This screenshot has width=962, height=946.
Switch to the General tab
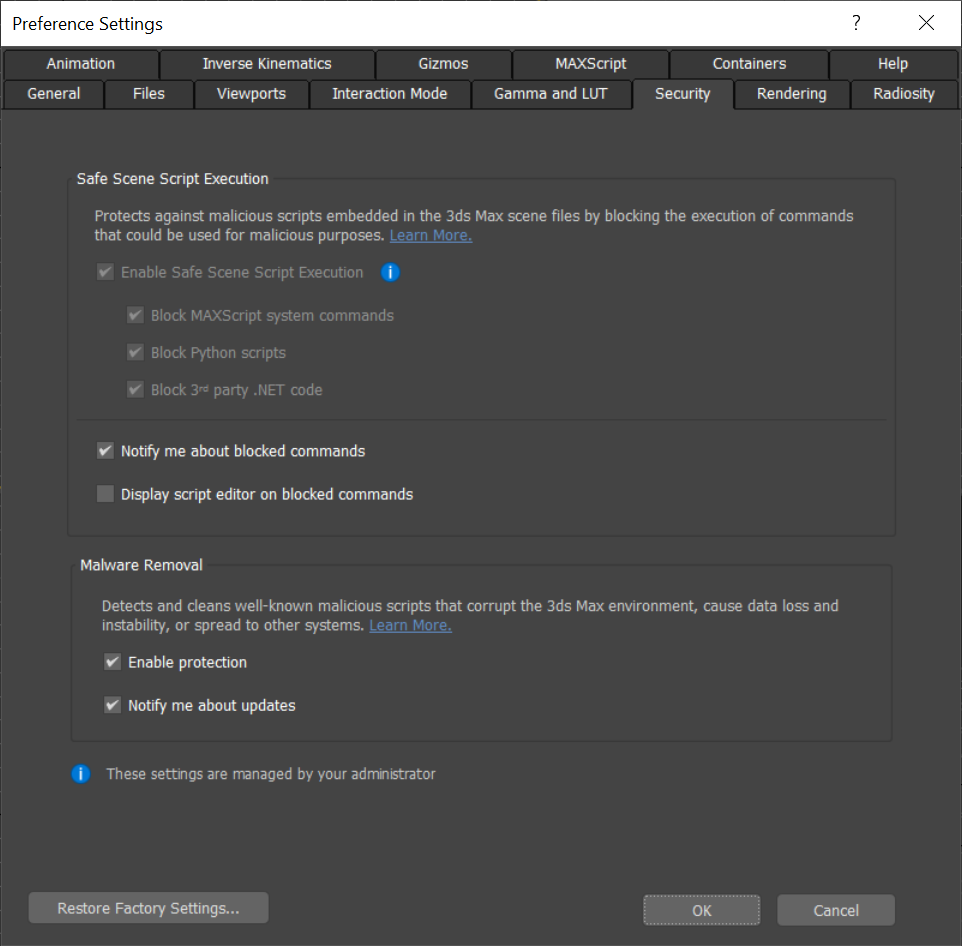[54, 94]
